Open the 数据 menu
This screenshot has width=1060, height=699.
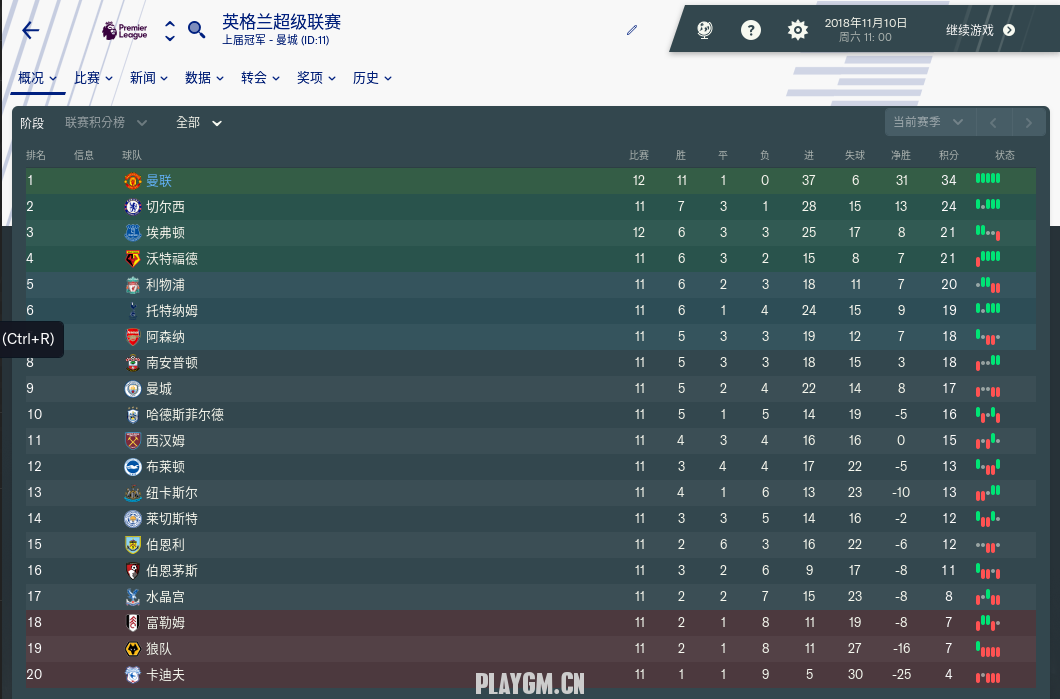pyautogui.click(x=204, y=78)
